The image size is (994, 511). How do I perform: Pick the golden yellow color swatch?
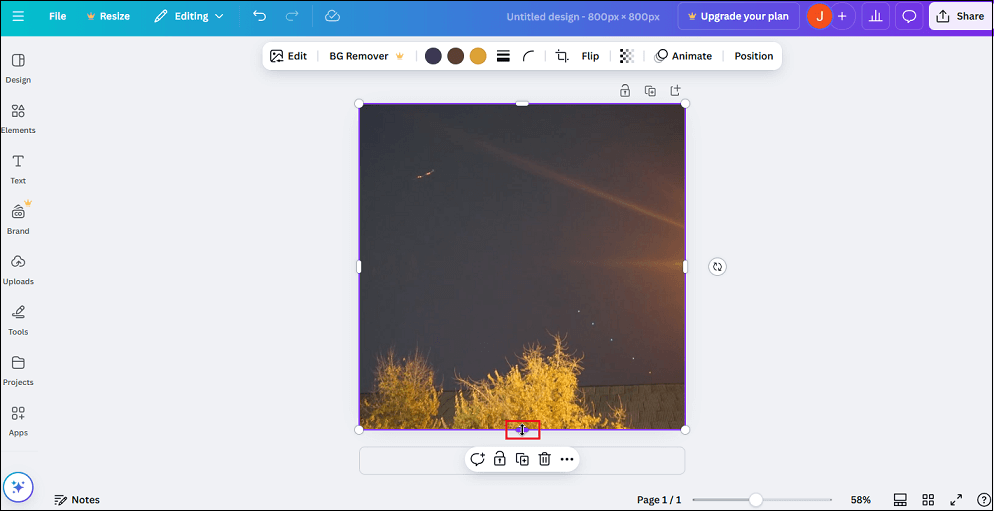click(x=478, y=56)
